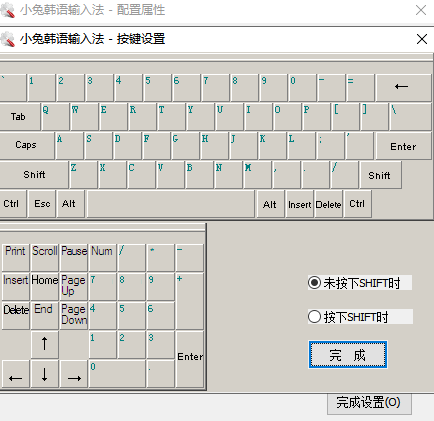Click the Home key
Viewport: 434px width, 421px height.
(x=45, y=286)
